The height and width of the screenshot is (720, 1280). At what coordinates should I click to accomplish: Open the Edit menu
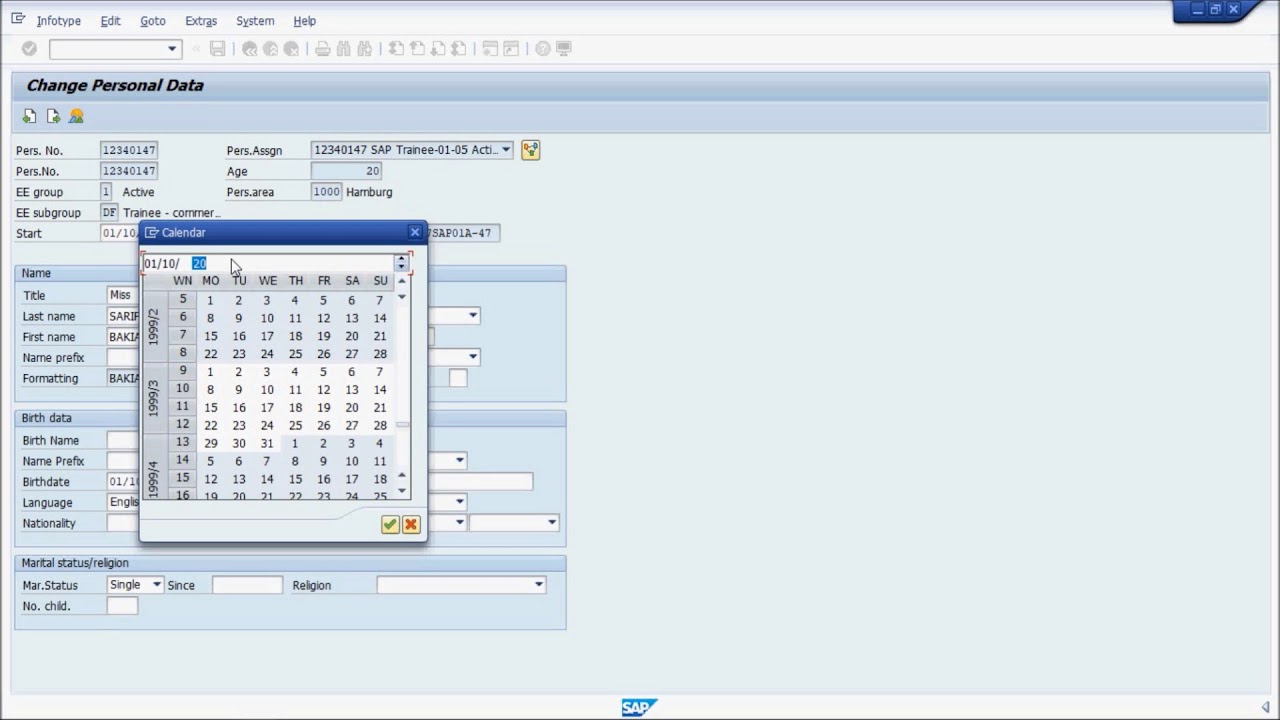(110, 20)
